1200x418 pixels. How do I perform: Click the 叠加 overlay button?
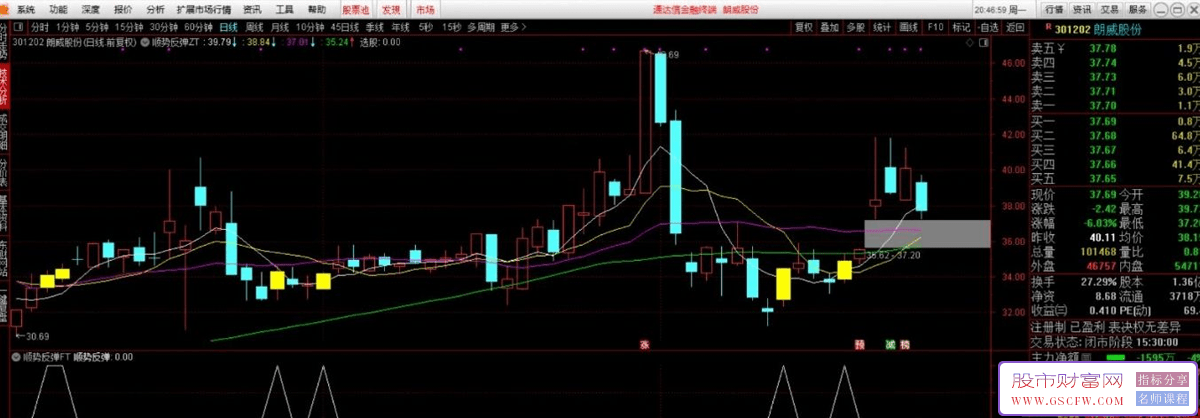(830, 27)
